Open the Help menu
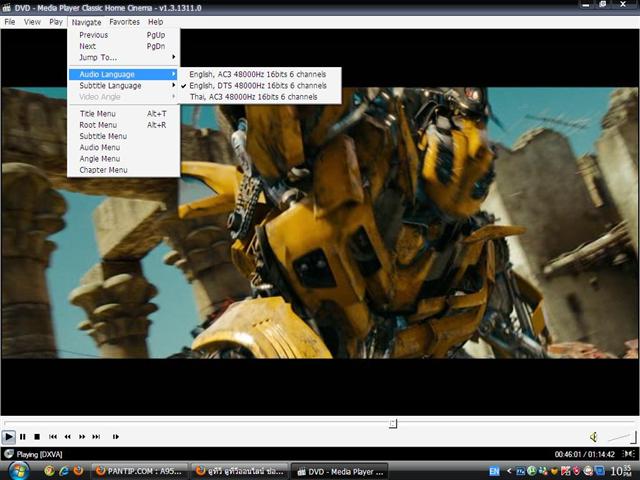This screenshot has width=640, height=480. [x=156, y=22]
